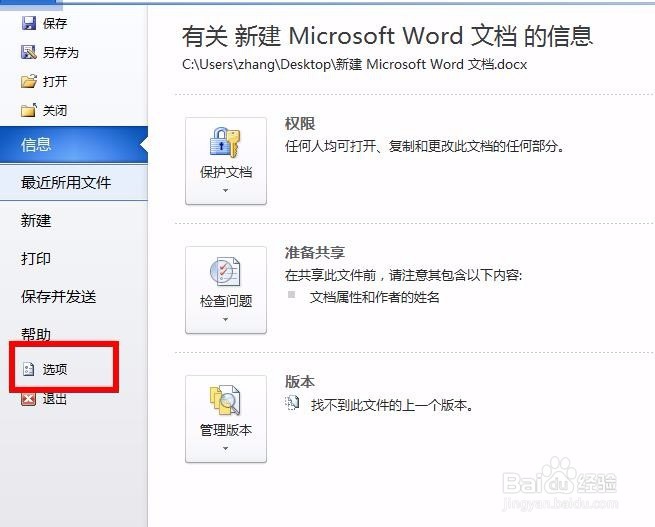This screenshot has height=527, width=655.
Task: Click the red Exit icon
Action: [28, 399]
